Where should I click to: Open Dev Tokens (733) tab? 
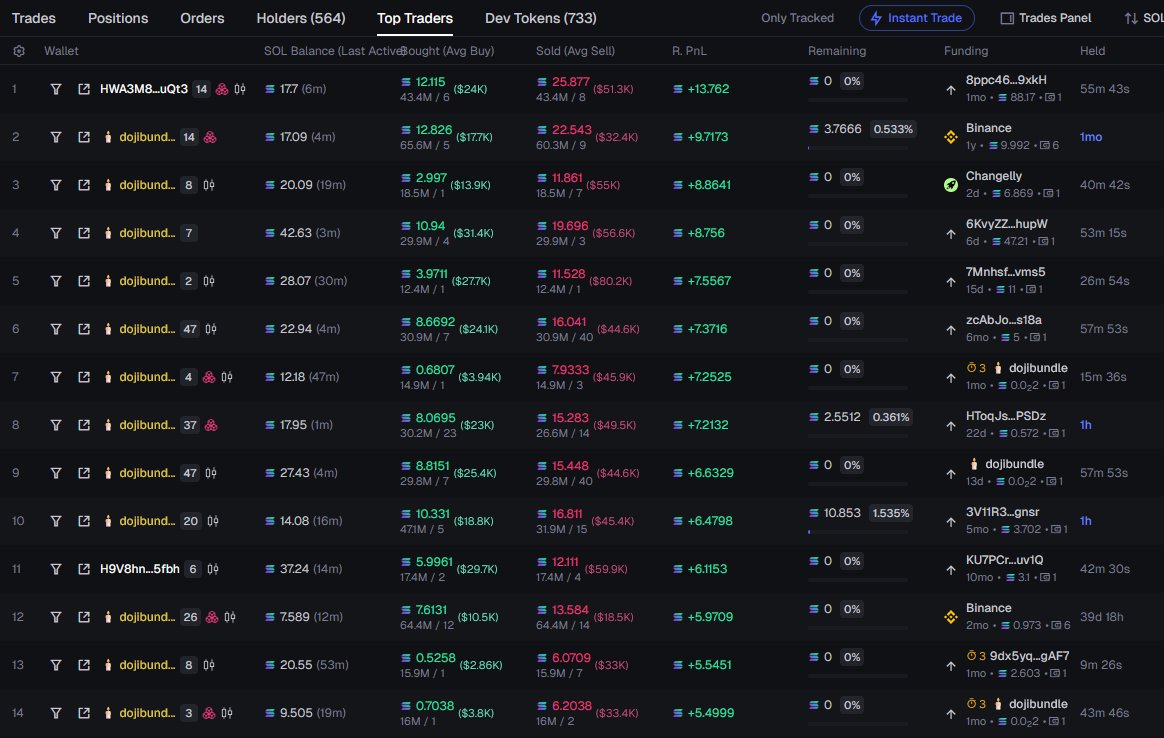pyautogui.click(x=540, y=18)
